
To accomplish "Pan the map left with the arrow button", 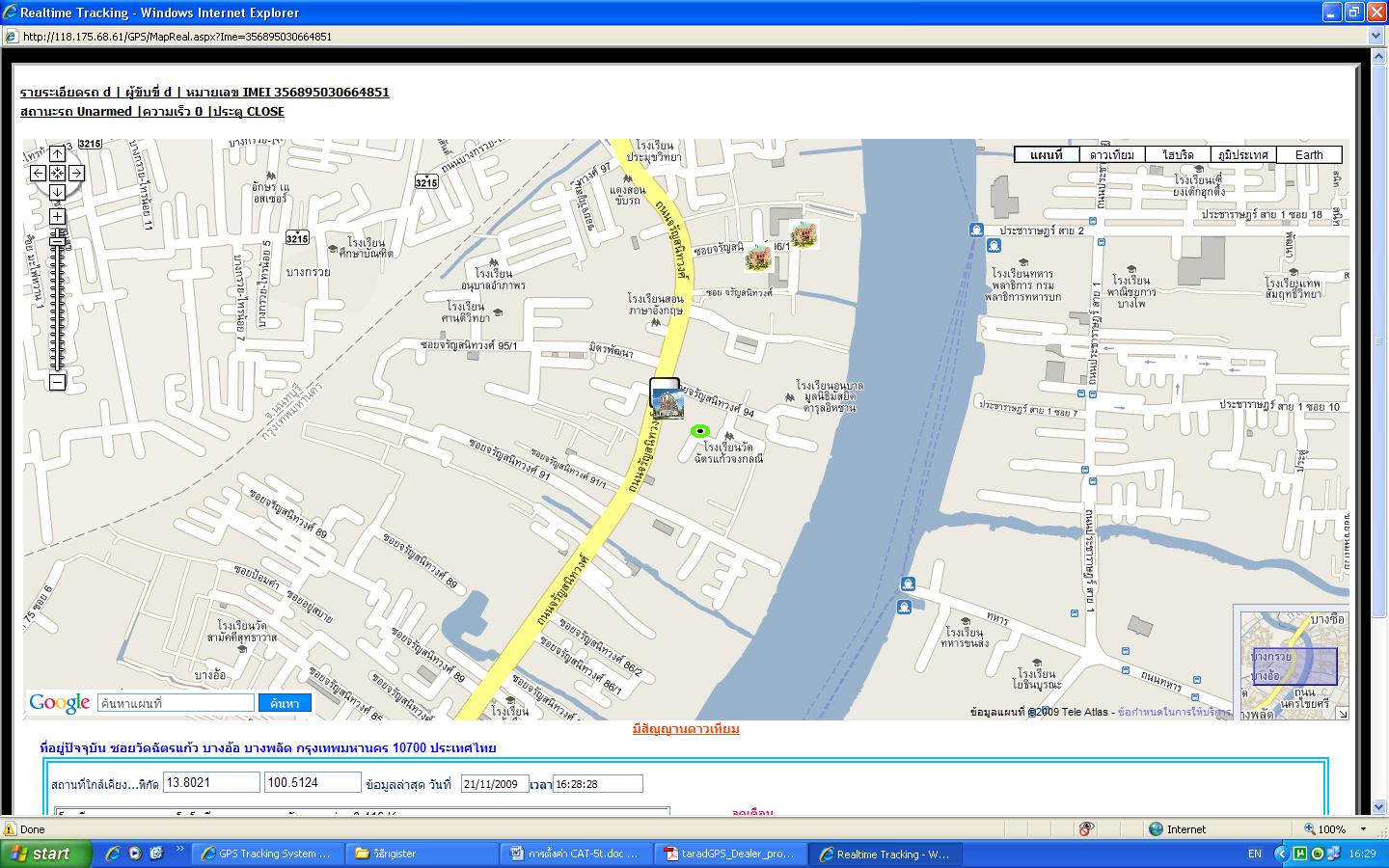I will [x=38, y=174].
